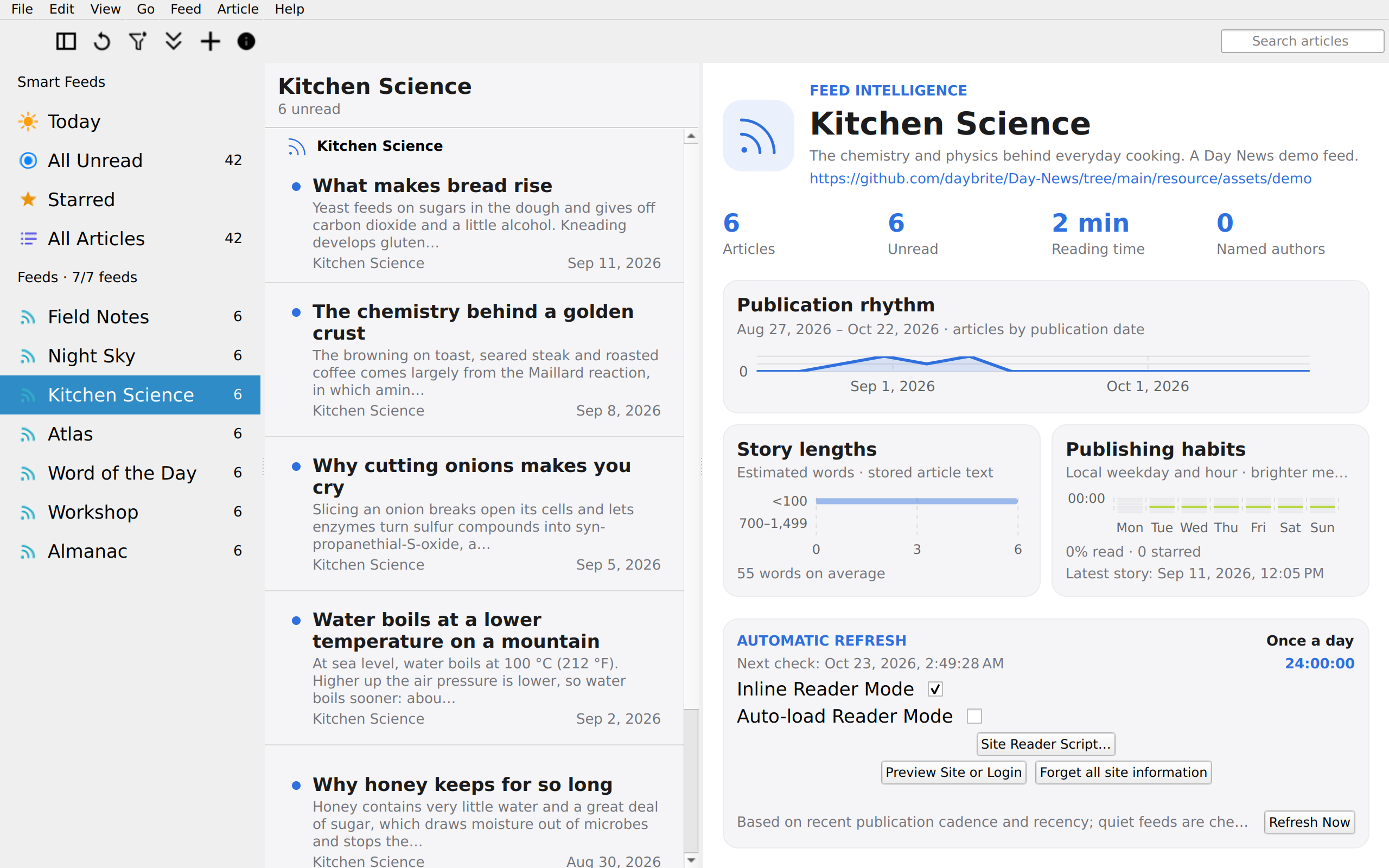Add a new feed with plus icon
Image resolution: width=1389 pixels, height=868 pixels.
pyautogui.click(x=210, y=41)
